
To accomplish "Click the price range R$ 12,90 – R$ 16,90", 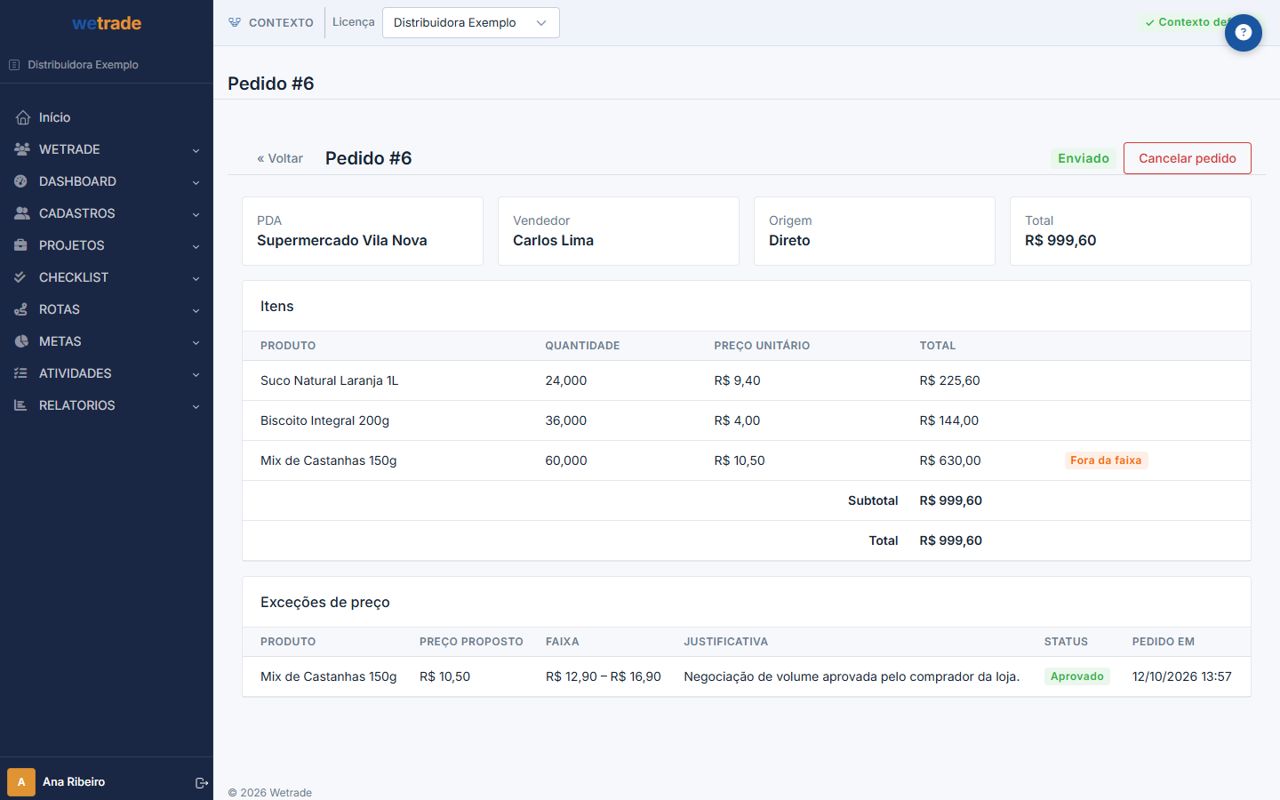I will [603, 677].
